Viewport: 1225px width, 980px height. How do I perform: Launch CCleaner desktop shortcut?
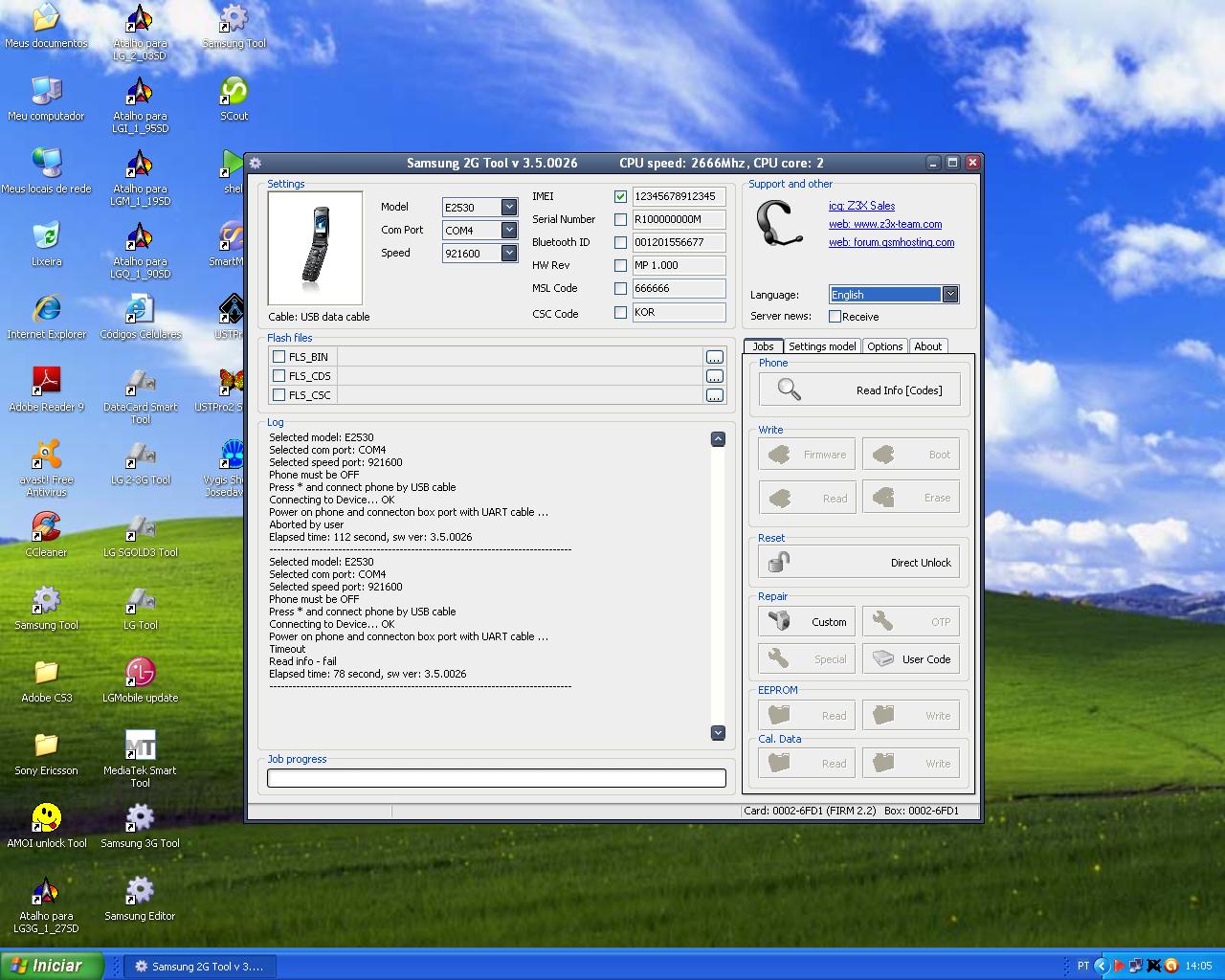46,535
